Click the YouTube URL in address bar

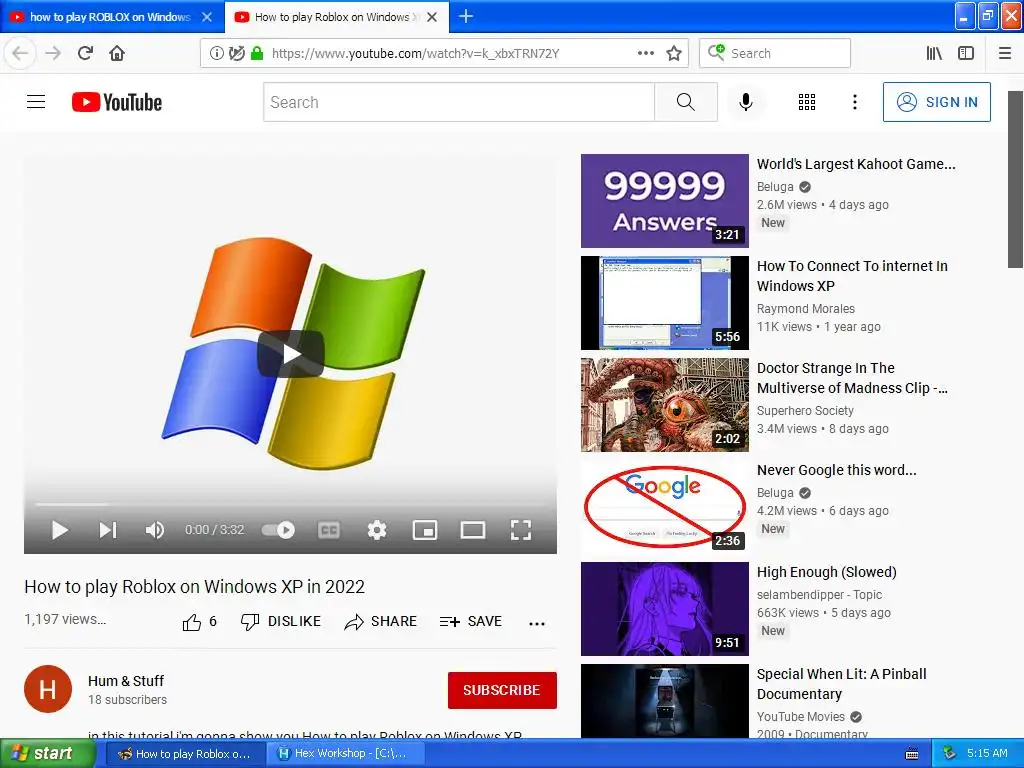tap(415, 54)
